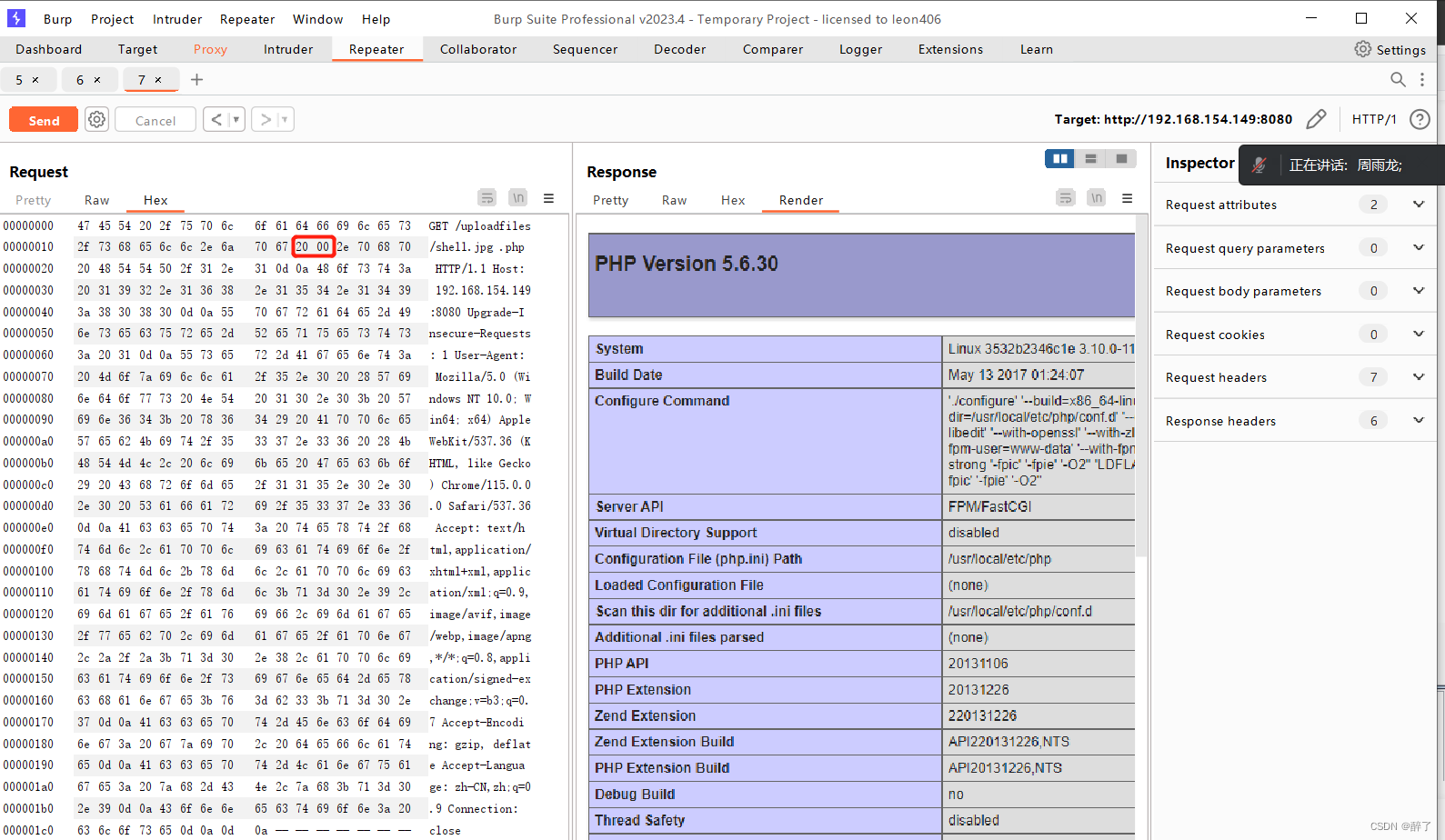1445x840 pixels.
Task: Show response in Pretty view
Action: tap(610, 200)
